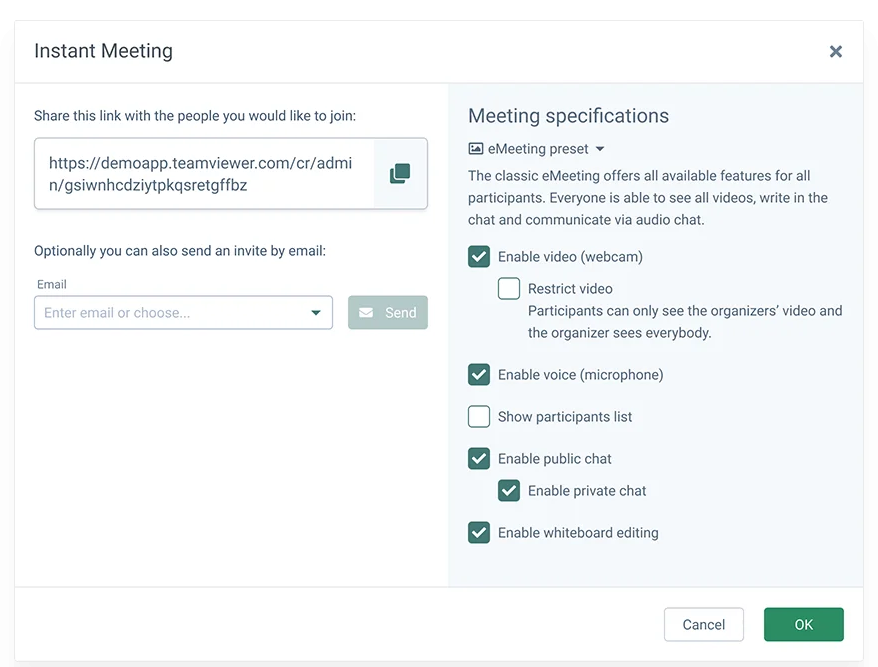Click the picture icon beside eMeeting preset
The width and height of the screenshot is (878, 667).
pyautogui.click(x=475, y=148)
